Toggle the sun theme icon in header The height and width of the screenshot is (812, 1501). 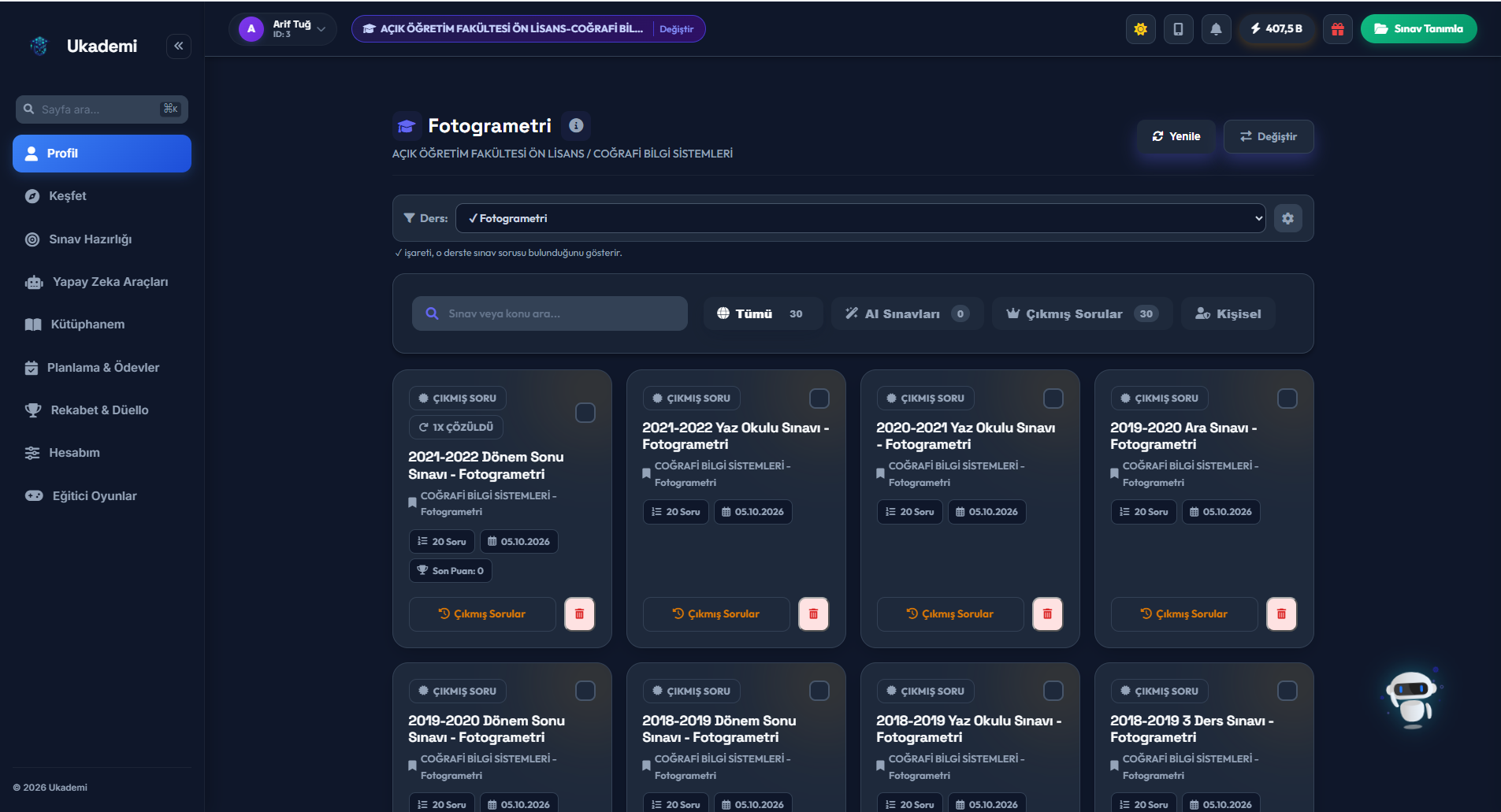(x=1140, y=29)
